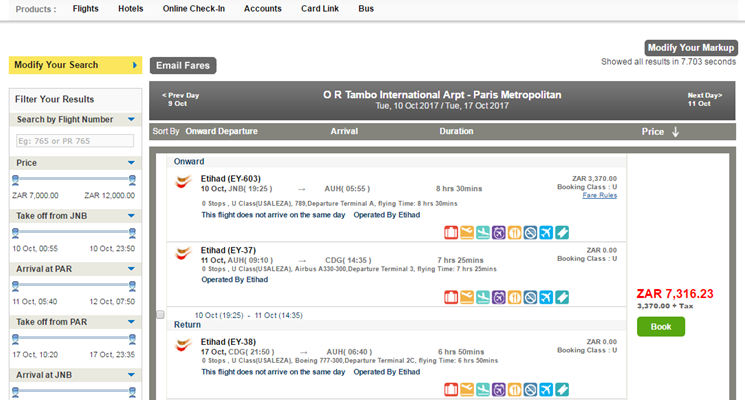Click Take off from JNB latest handle
This screenshot has height=400, width=745.
pyautogui.click(x=132, y=233)
